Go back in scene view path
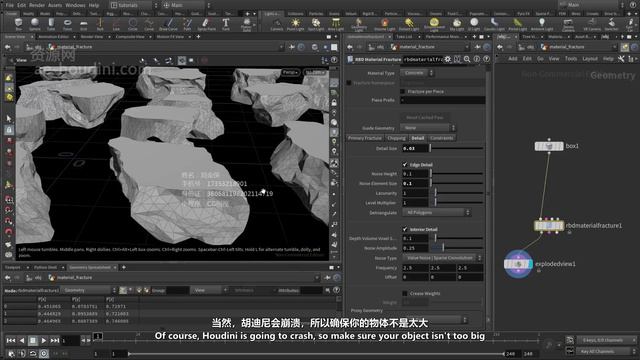 pyautogui.click(x=8, y=47)
